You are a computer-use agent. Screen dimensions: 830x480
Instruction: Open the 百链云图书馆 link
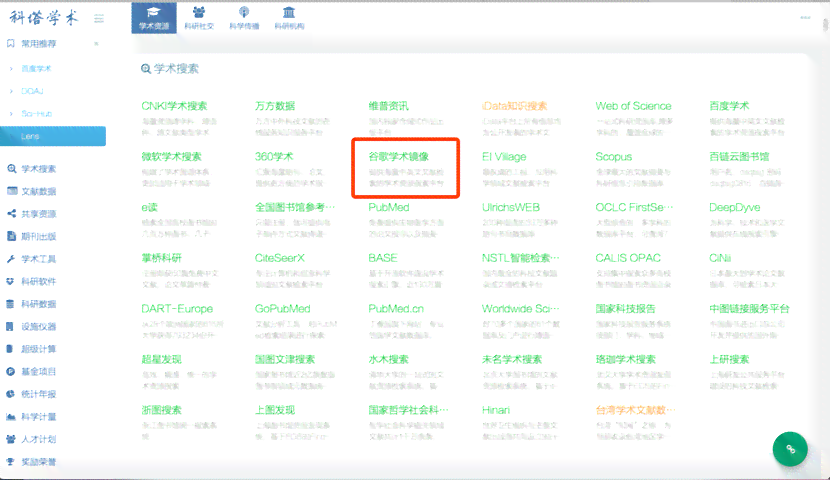(739, 157)
